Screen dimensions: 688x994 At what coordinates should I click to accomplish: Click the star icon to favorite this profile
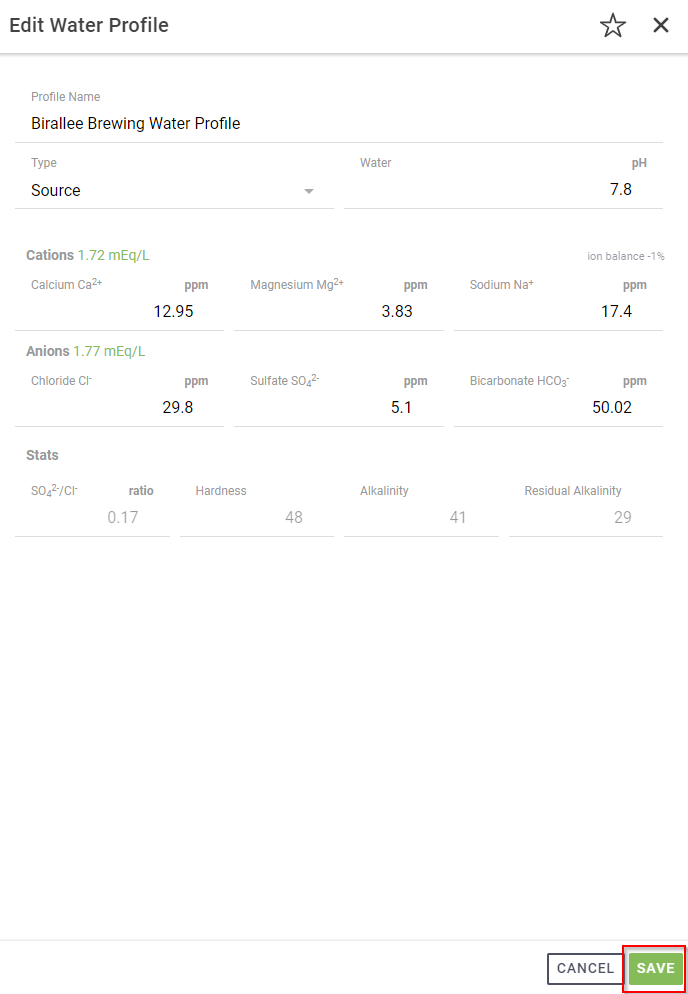(613, 25)
